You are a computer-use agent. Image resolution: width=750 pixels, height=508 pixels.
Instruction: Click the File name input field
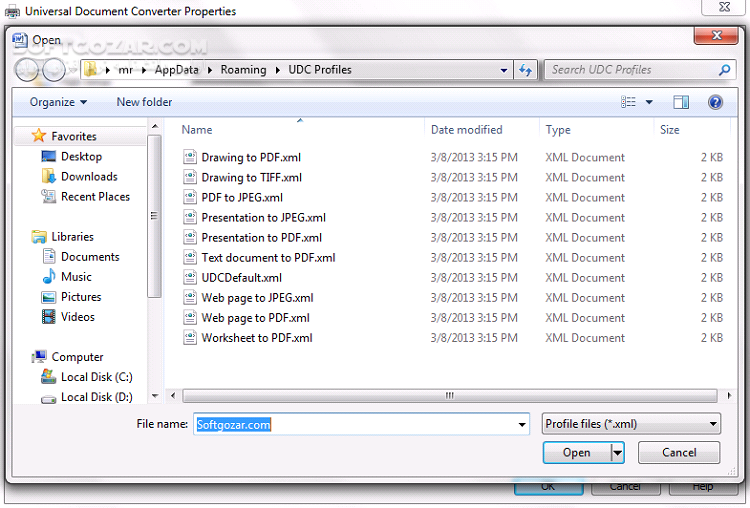pos(361,424)
